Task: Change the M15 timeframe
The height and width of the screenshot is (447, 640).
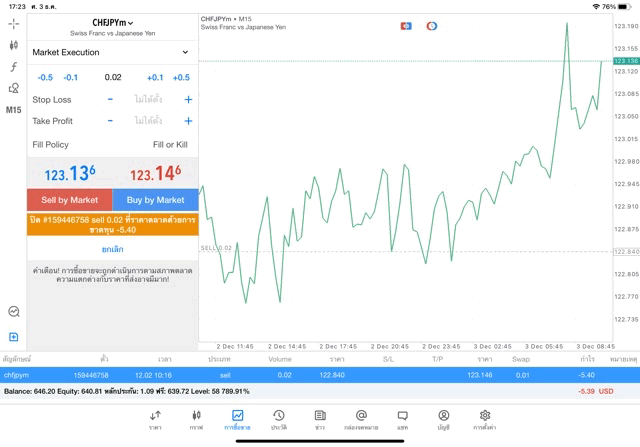Action: tap(13, 110)
